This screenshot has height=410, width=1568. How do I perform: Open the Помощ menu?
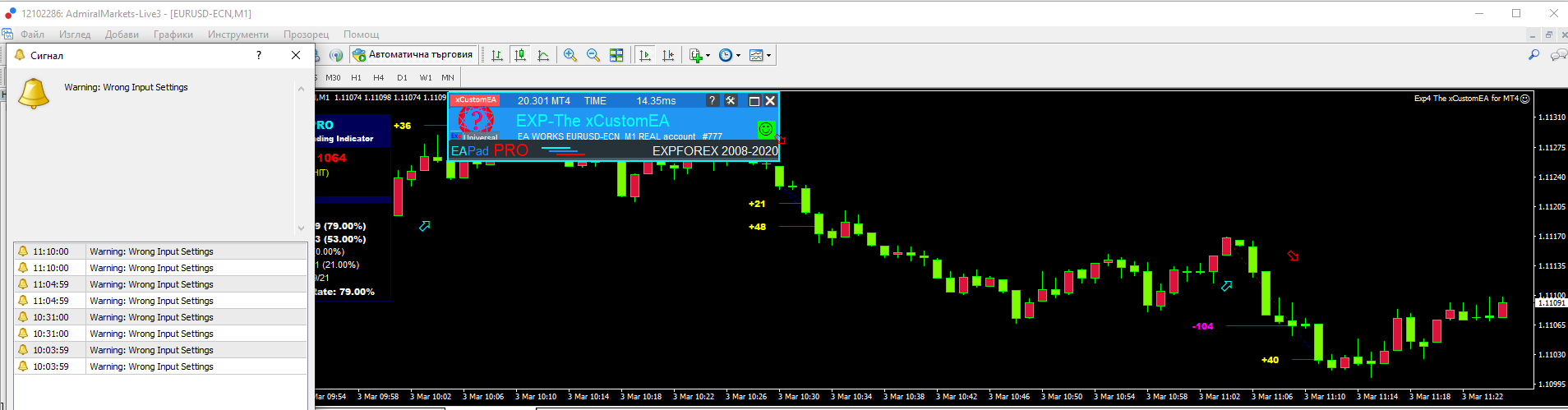pos(362,35)
